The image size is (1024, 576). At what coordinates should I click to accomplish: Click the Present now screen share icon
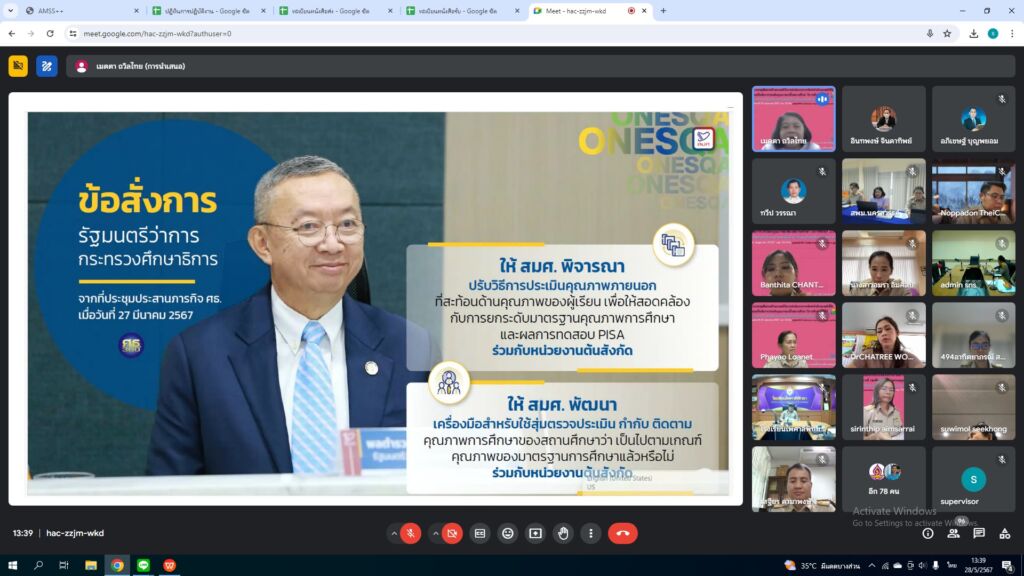[536, 533]
